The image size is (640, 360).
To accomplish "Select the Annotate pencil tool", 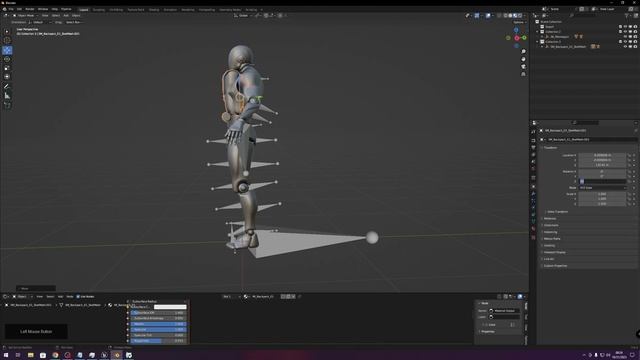I will [x=7, y=87].
